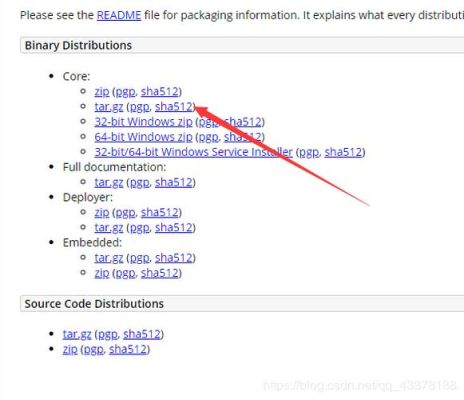Download Full documentation tar.gz
464x400 pixels.
109,182
